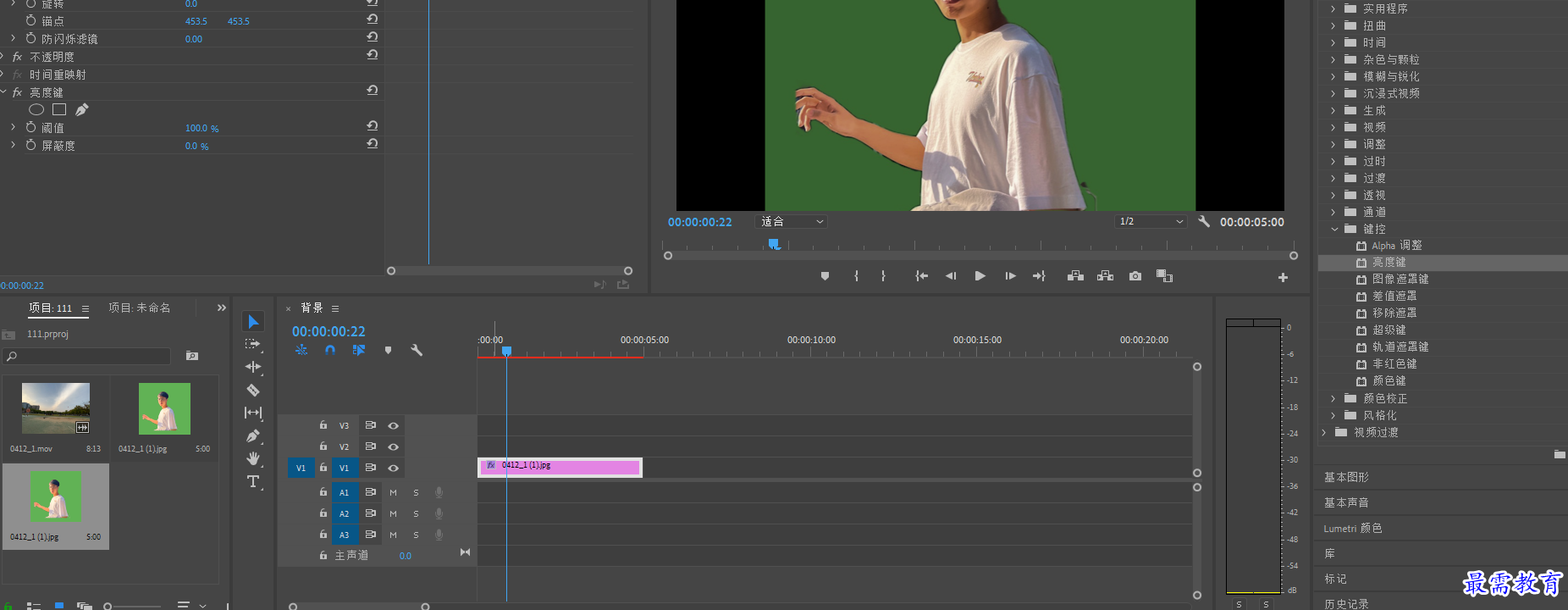Select the Razor tool

(253, 390)
